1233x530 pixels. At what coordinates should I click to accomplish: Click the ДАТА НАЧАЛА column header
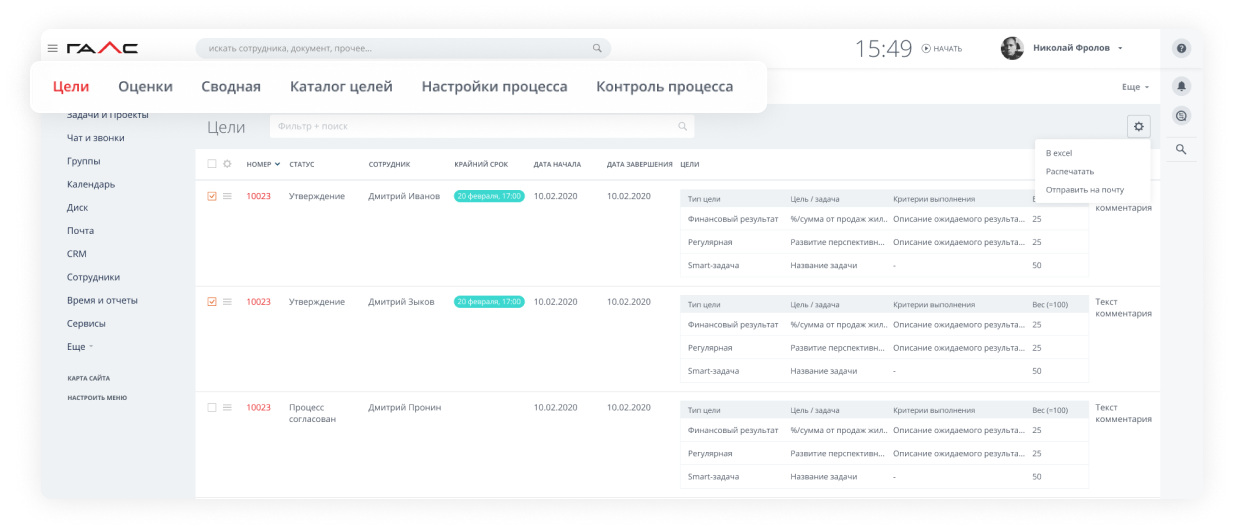coord(557,164)
